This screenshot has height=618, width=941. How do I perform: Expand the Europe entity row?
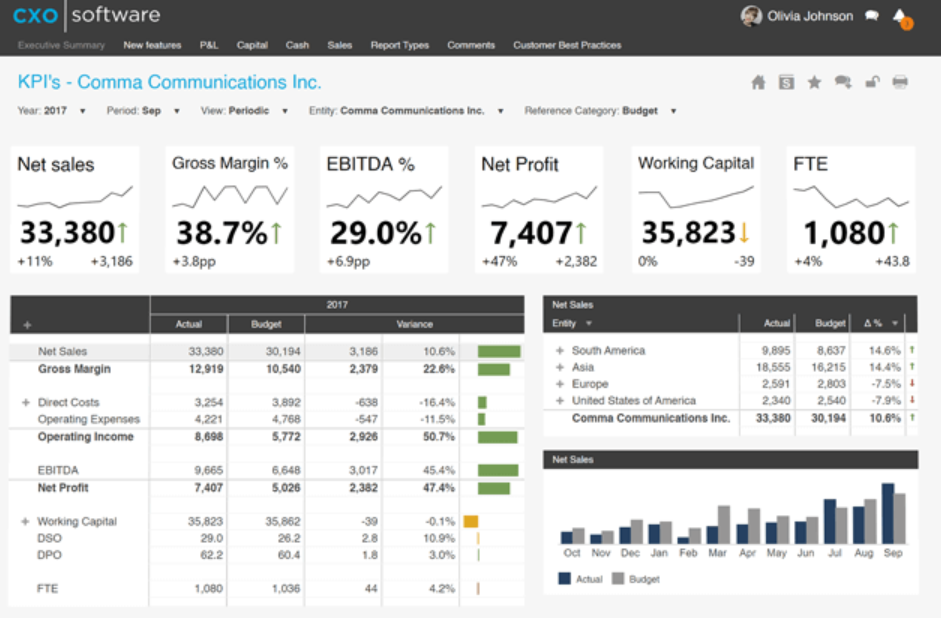click(560, 384)
